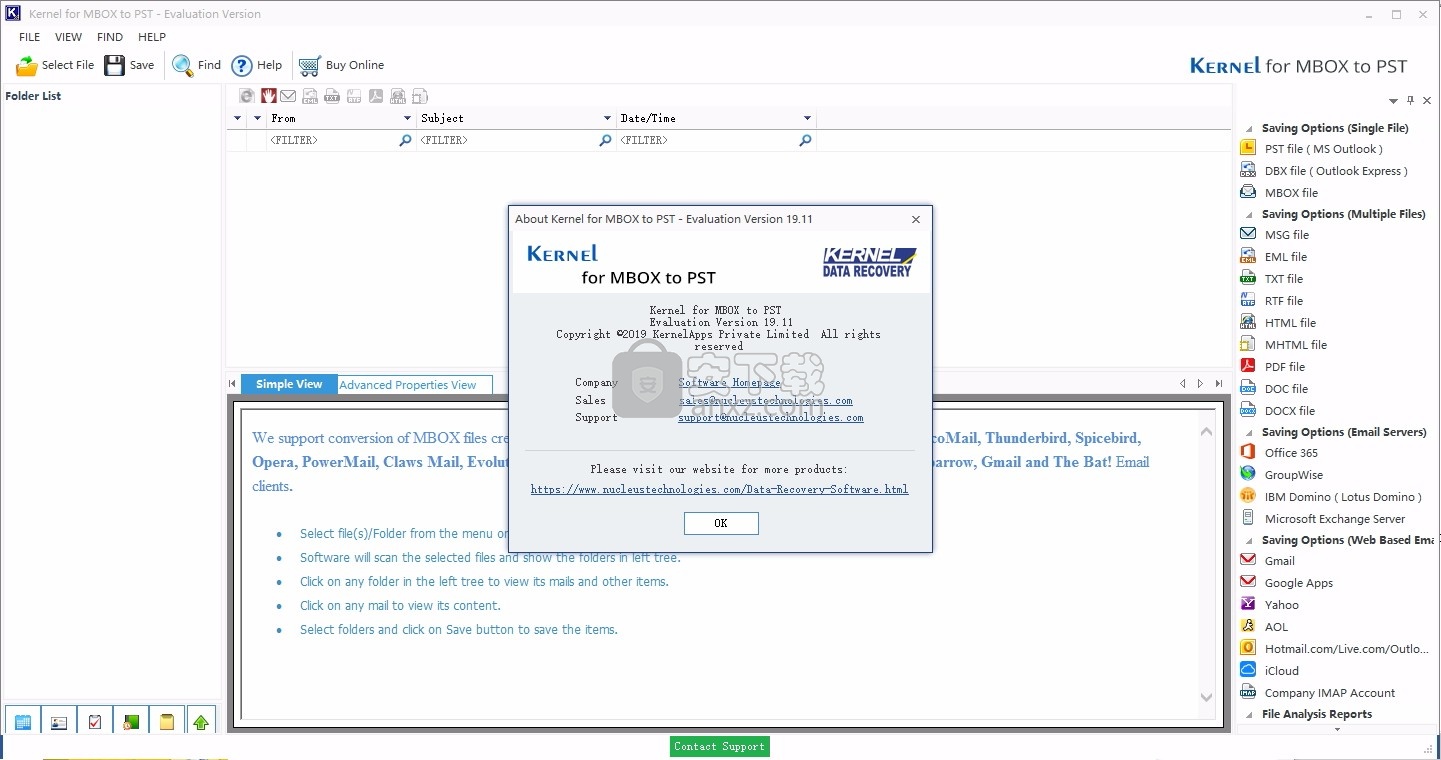
Task: Collapse Saving Options (Web Based Email) group
Action: [x=1249, y=540]
